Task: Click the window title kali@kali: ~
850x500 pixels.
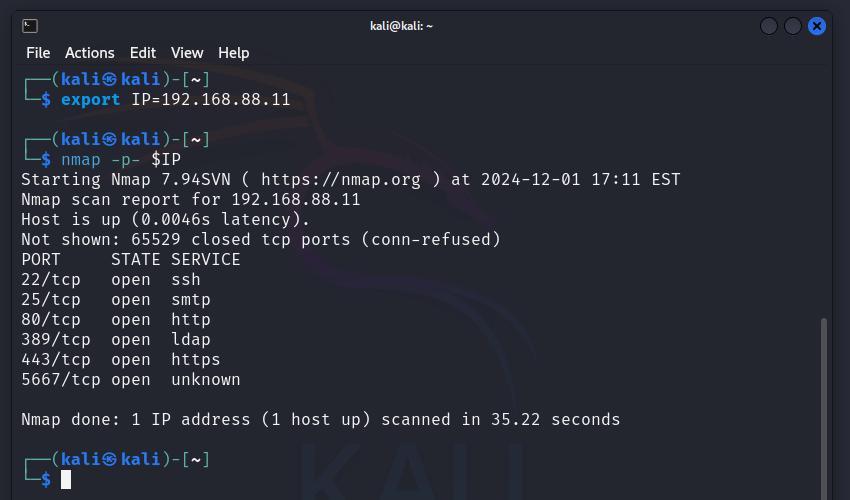Action: (403, 26)
